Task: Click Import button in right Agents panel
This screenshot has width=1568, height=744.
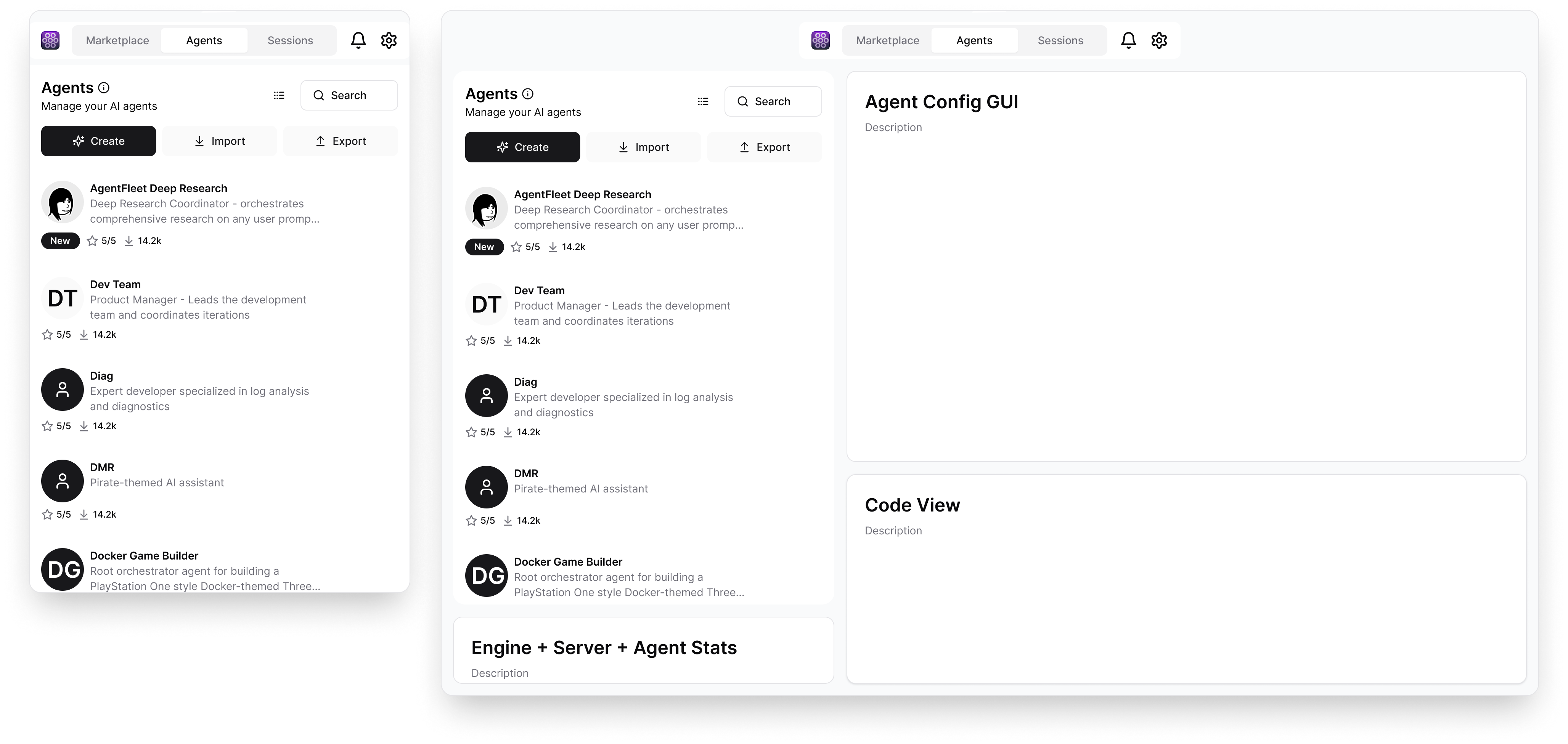Action: [643, 147]
